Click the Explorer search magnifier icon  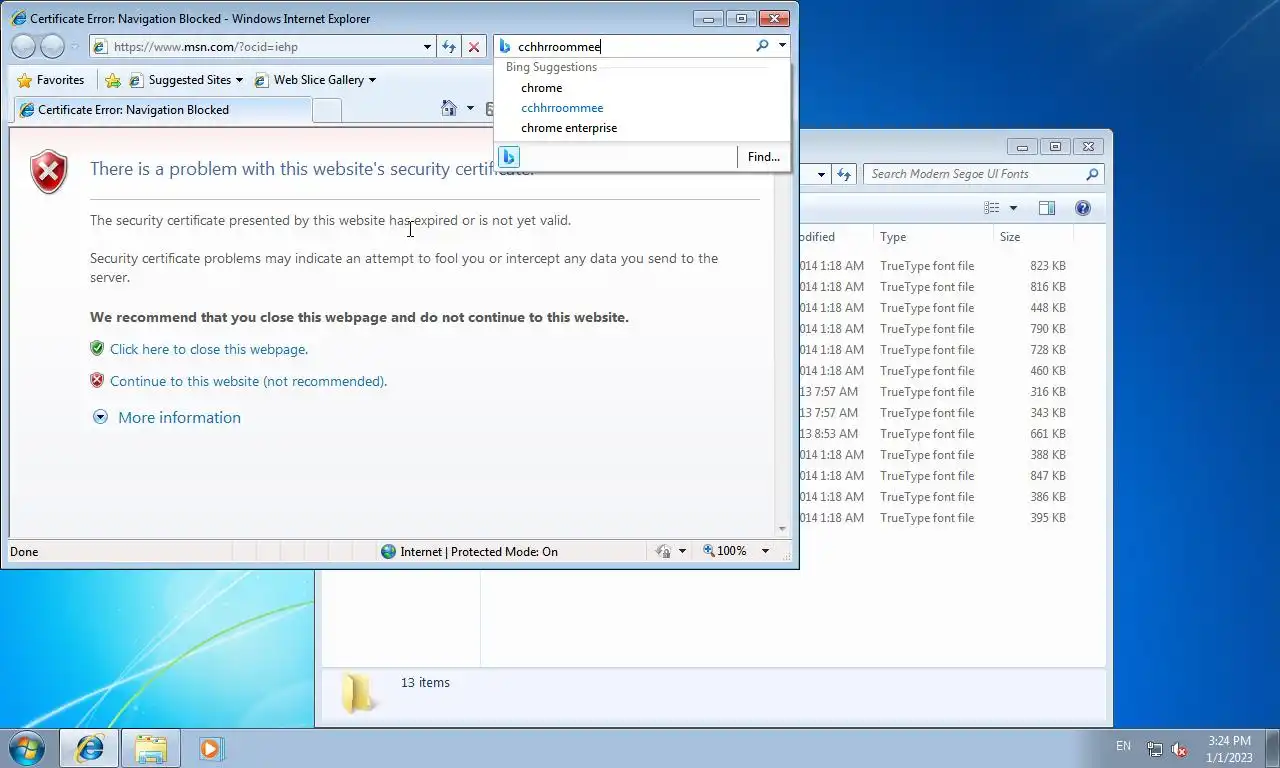click(1092, 174)
